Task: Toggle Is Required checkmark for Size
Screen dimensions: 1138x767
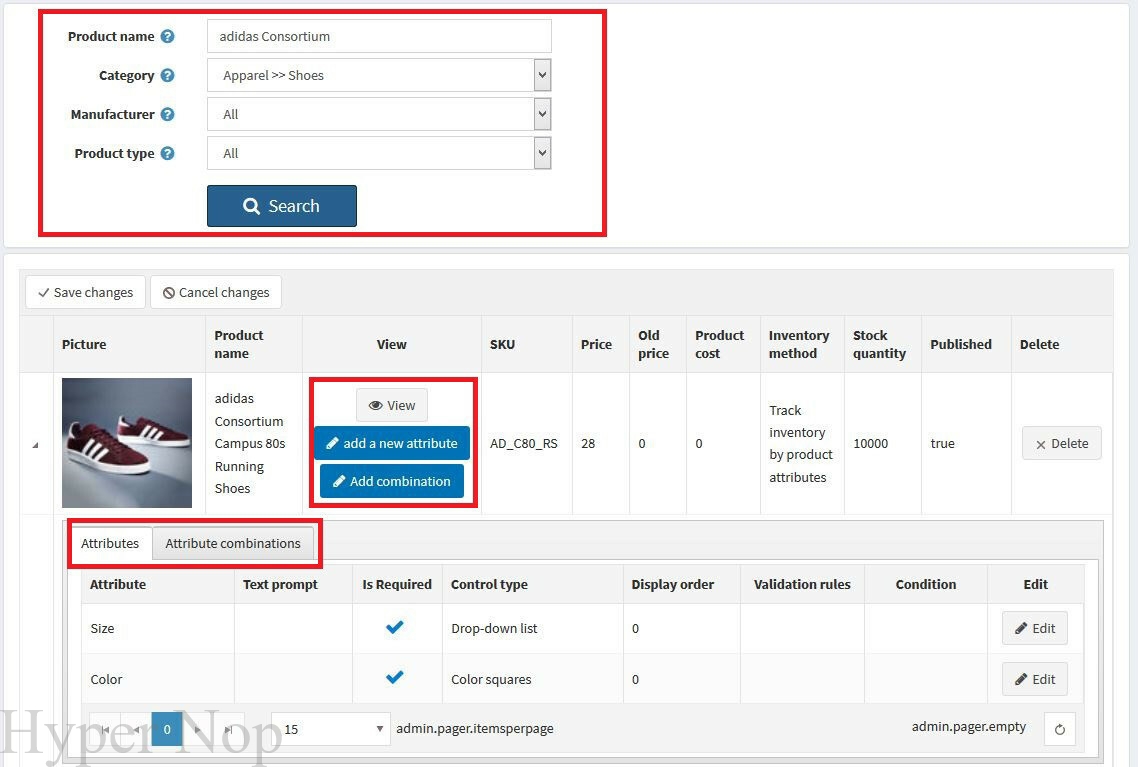Action: click(395, 627)
